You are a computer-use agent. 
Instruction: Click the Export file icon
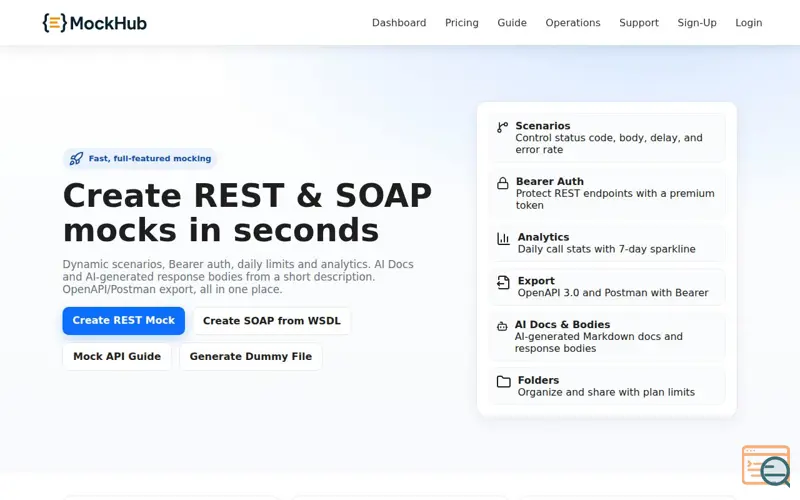point(504,282)
